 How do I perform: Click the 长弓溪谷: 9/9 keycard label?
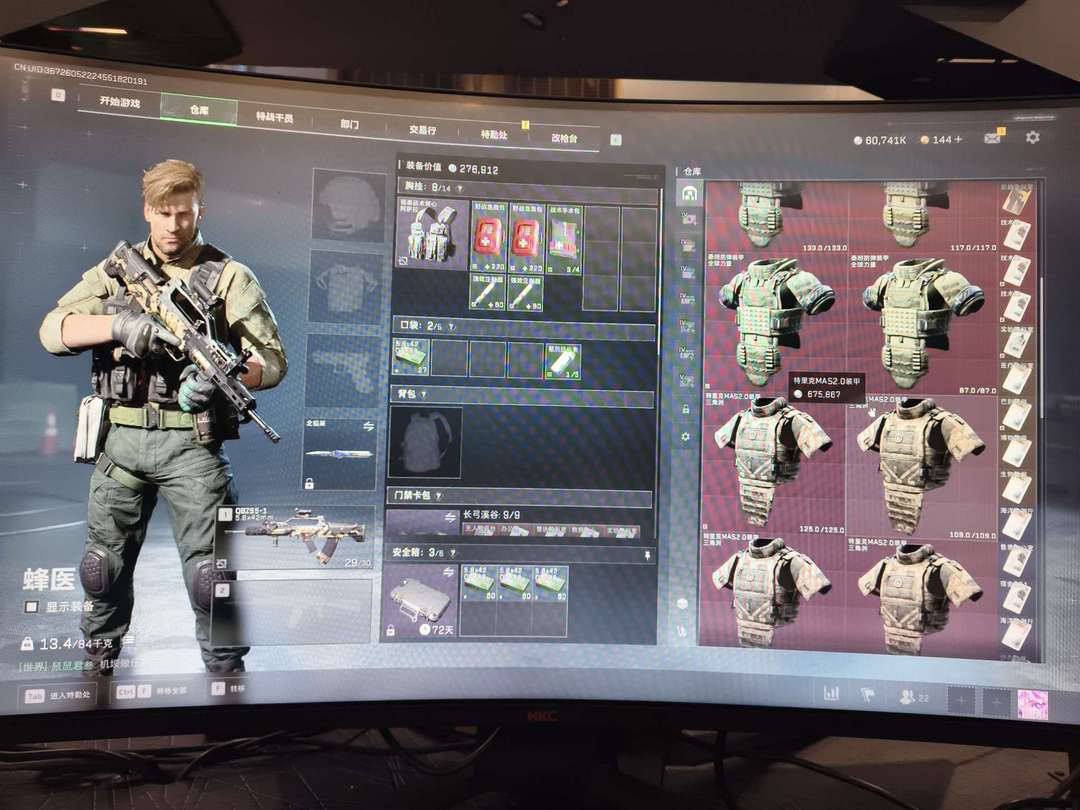point(491,514)
